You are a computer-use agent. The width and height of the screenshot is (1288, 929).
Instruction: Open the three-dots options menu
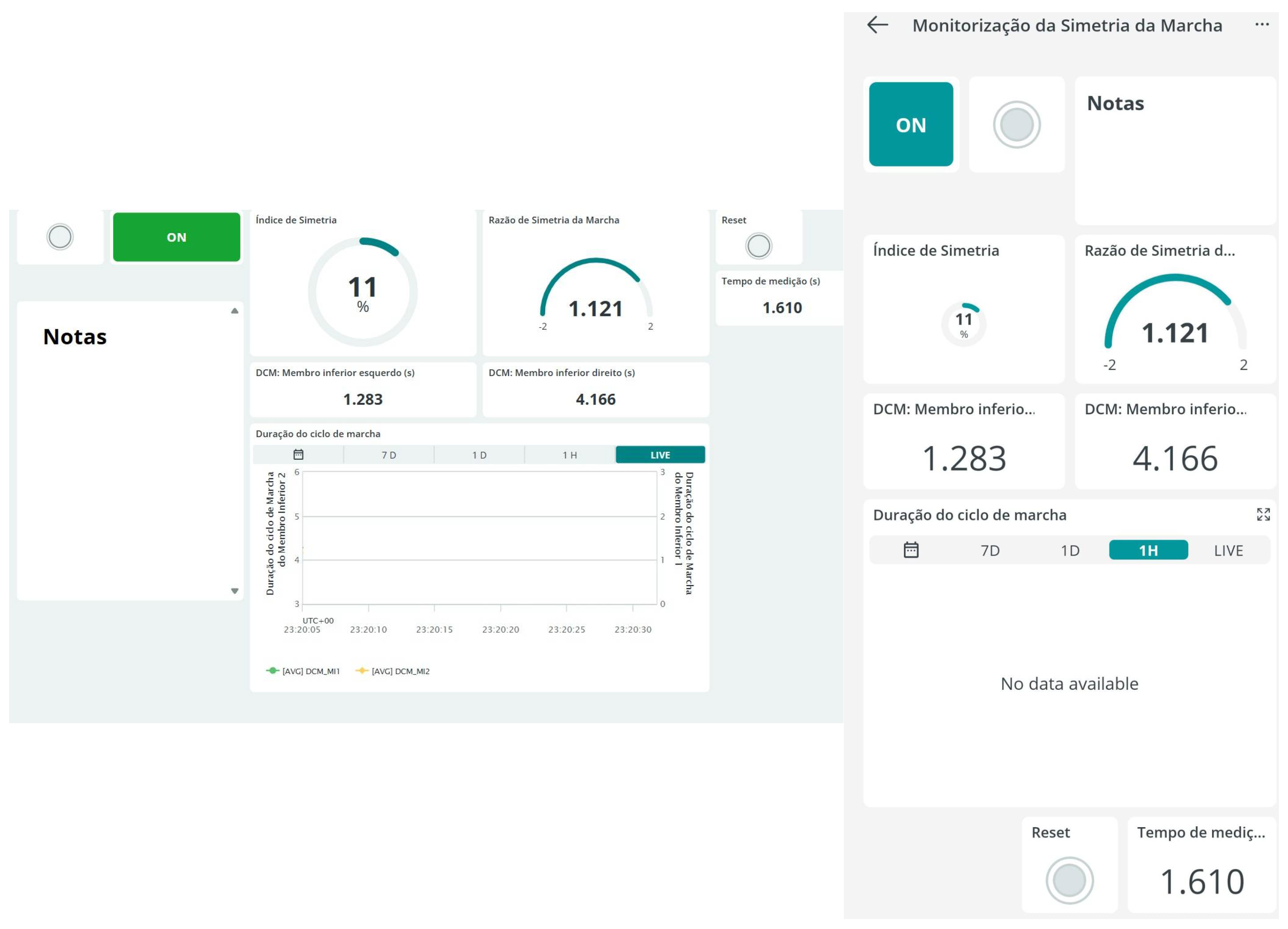1262,24
